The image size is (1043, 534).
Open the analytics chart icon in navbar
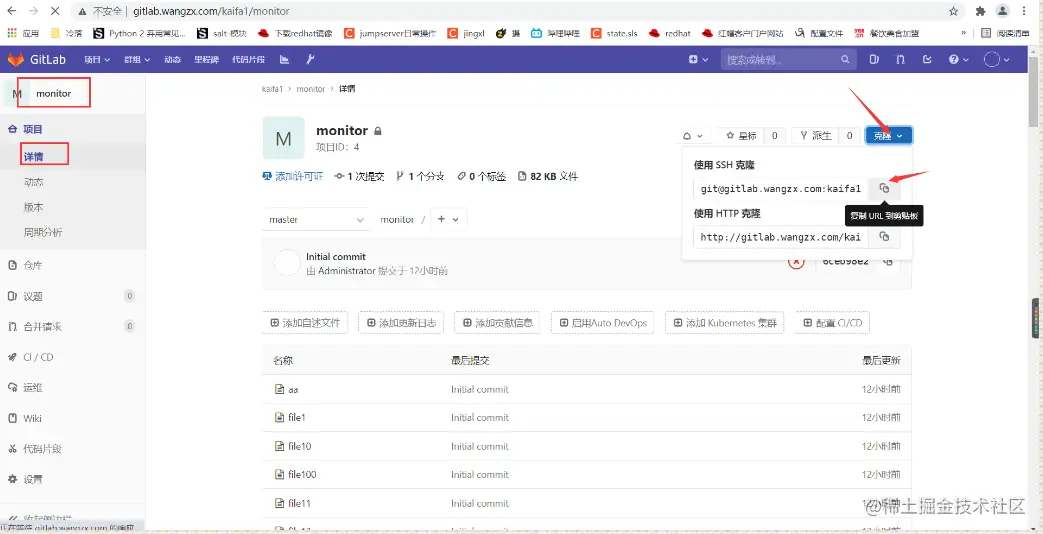(285, 59)
